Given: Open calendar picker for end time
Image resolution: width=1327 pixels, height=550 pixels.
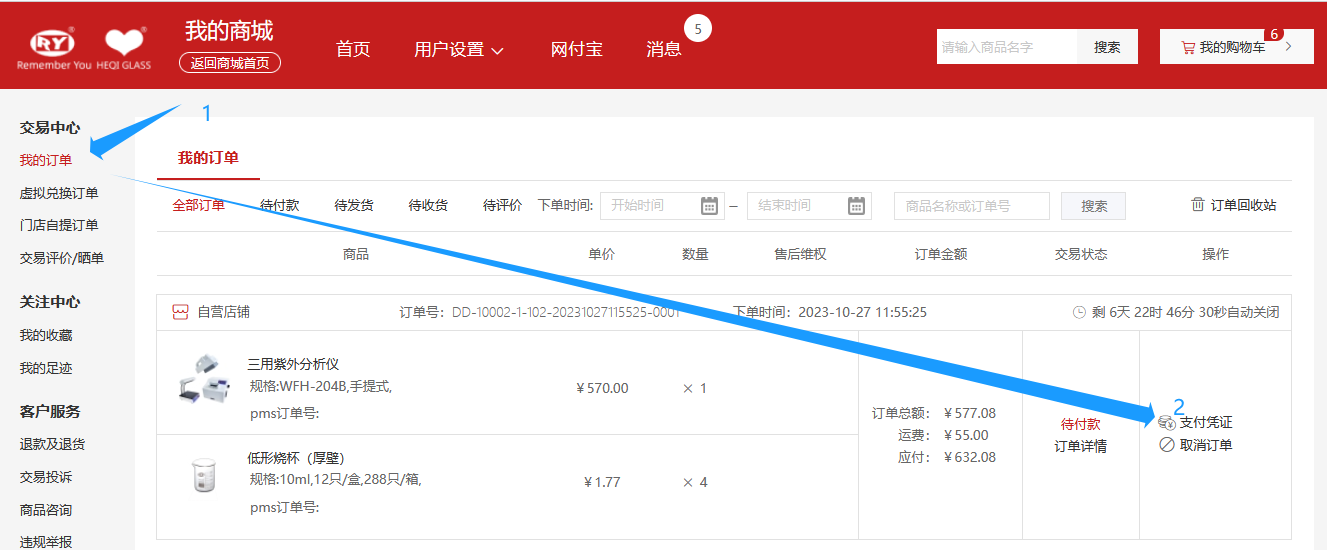Looking at the screenshot, I should coord(856,206).
